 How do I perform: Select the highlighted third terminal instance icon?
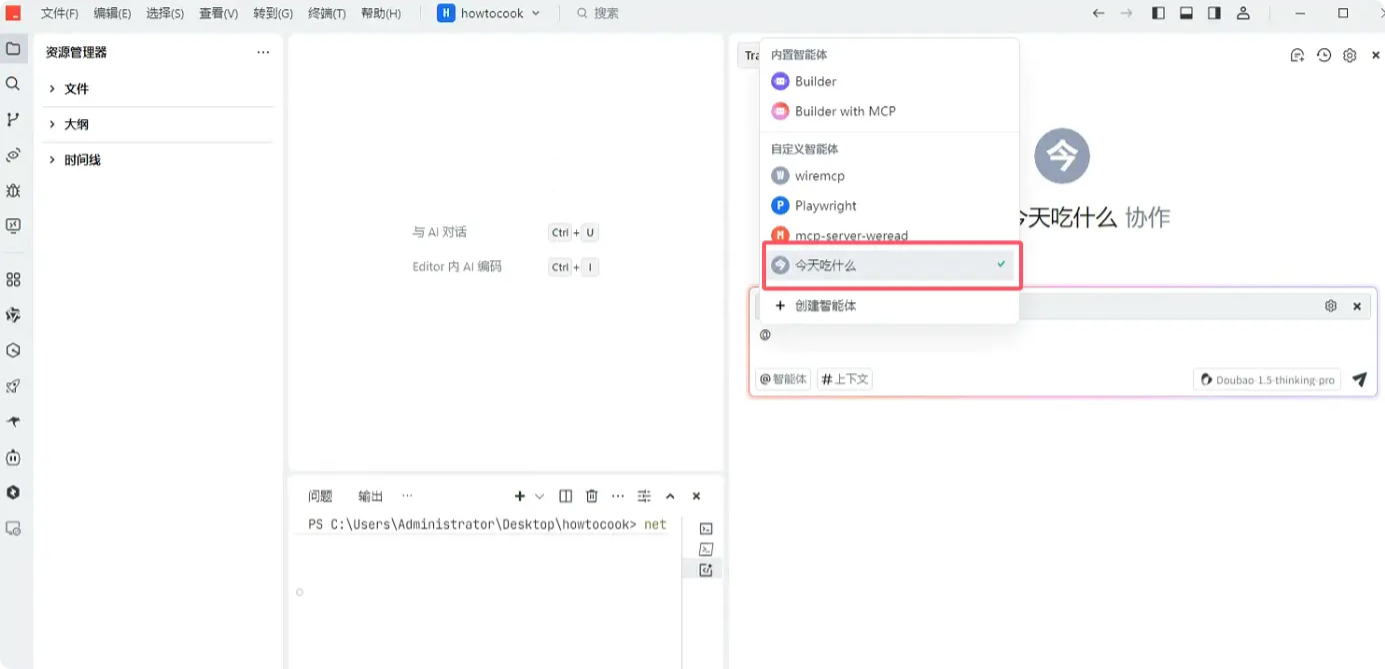706,570
